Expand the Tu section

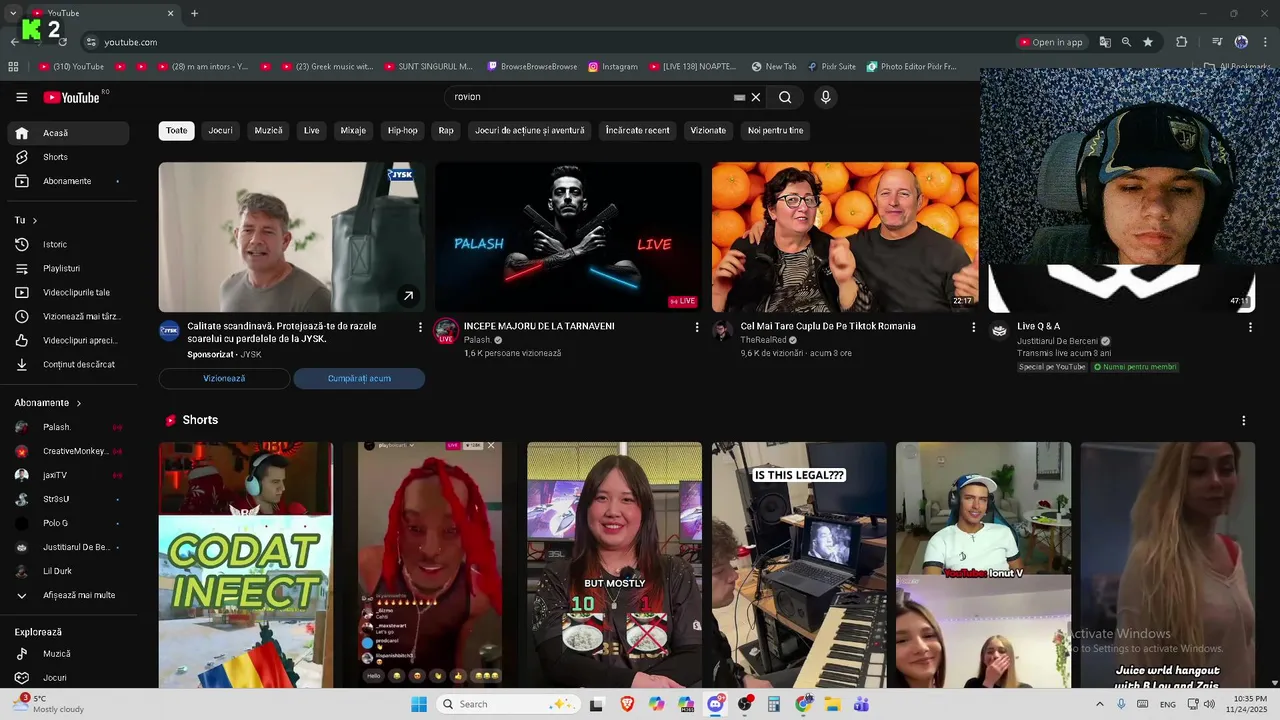tap(26, 220)
